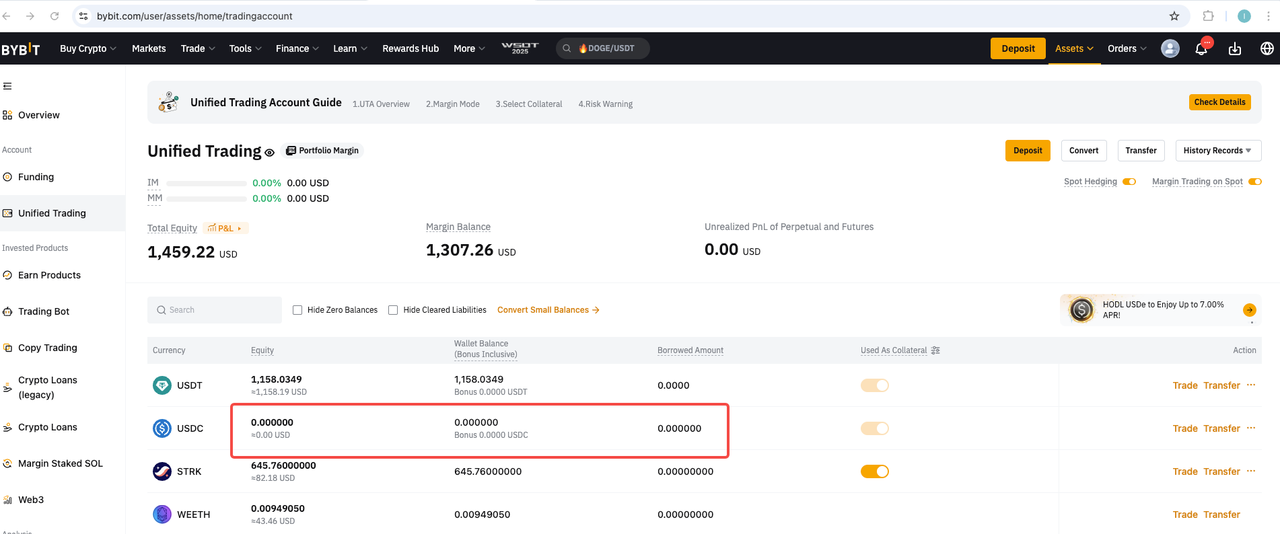Open the user profile avatar
The height and width of the screenshot is (534, 1280).
[x=1170, y=49]
